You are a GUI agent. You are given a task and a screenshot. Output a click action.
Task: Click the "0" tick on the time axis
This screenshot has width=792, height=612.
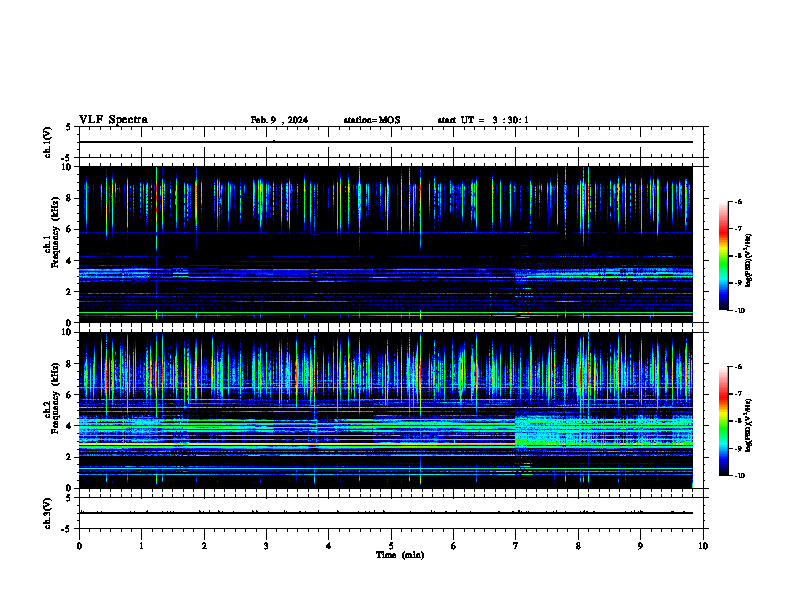(x=79, y=546)
